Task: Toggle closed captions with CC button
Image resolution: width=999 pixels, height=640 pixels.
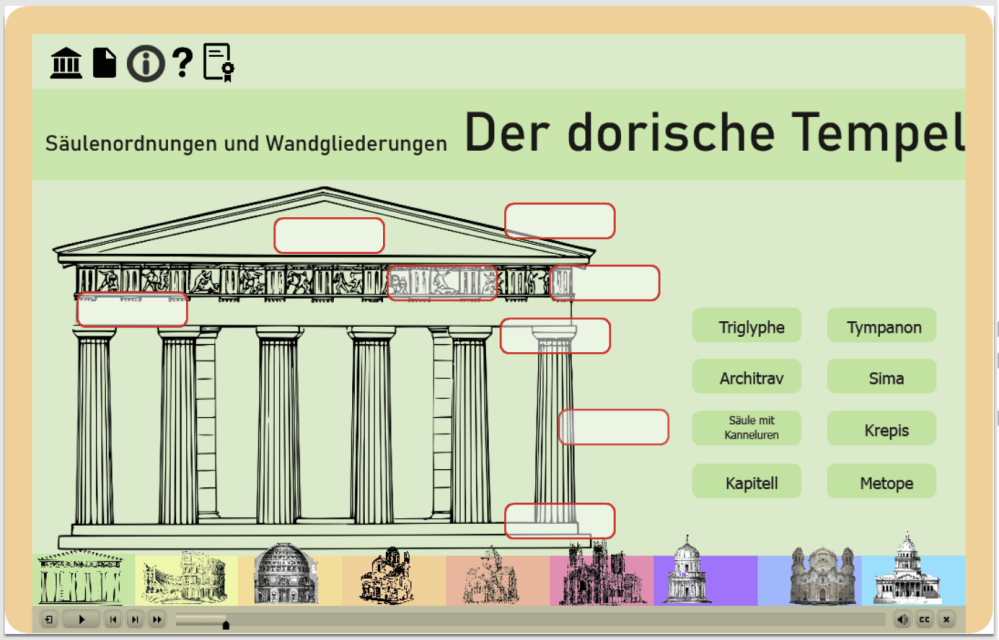Action: tap(924, 620)
